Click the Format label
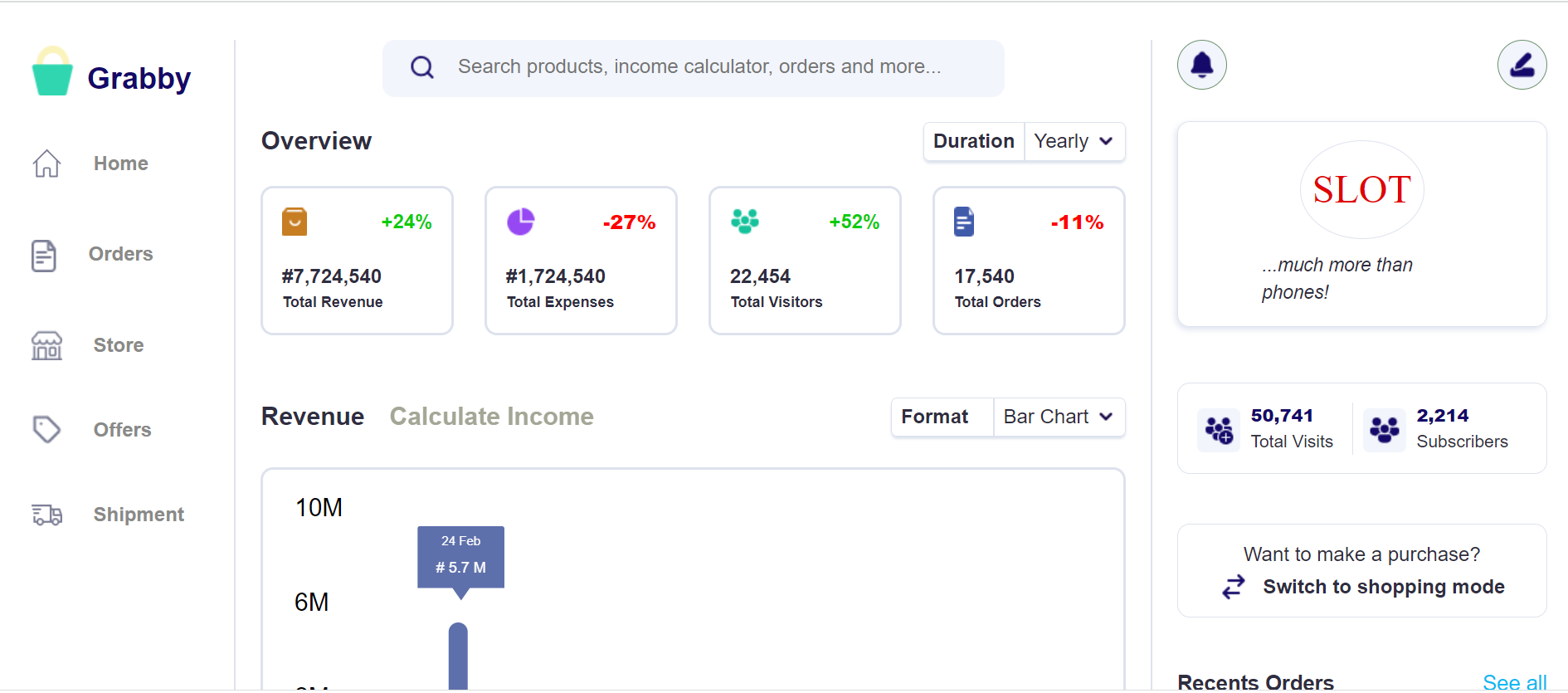1568x693 pixels. pos(935,417)
